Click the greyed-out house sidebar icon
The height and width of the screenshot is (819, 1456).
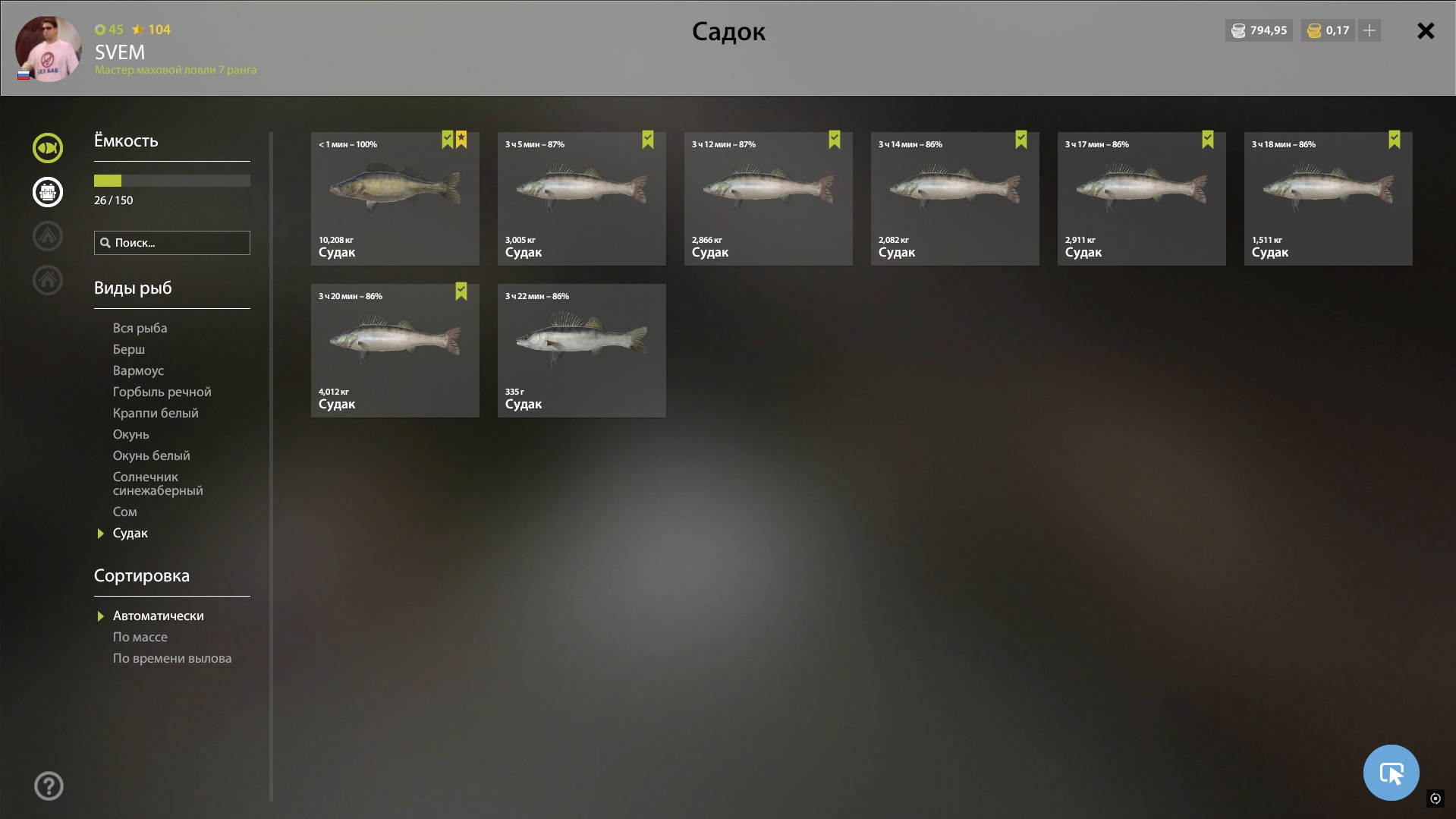[x=47, y=280]
